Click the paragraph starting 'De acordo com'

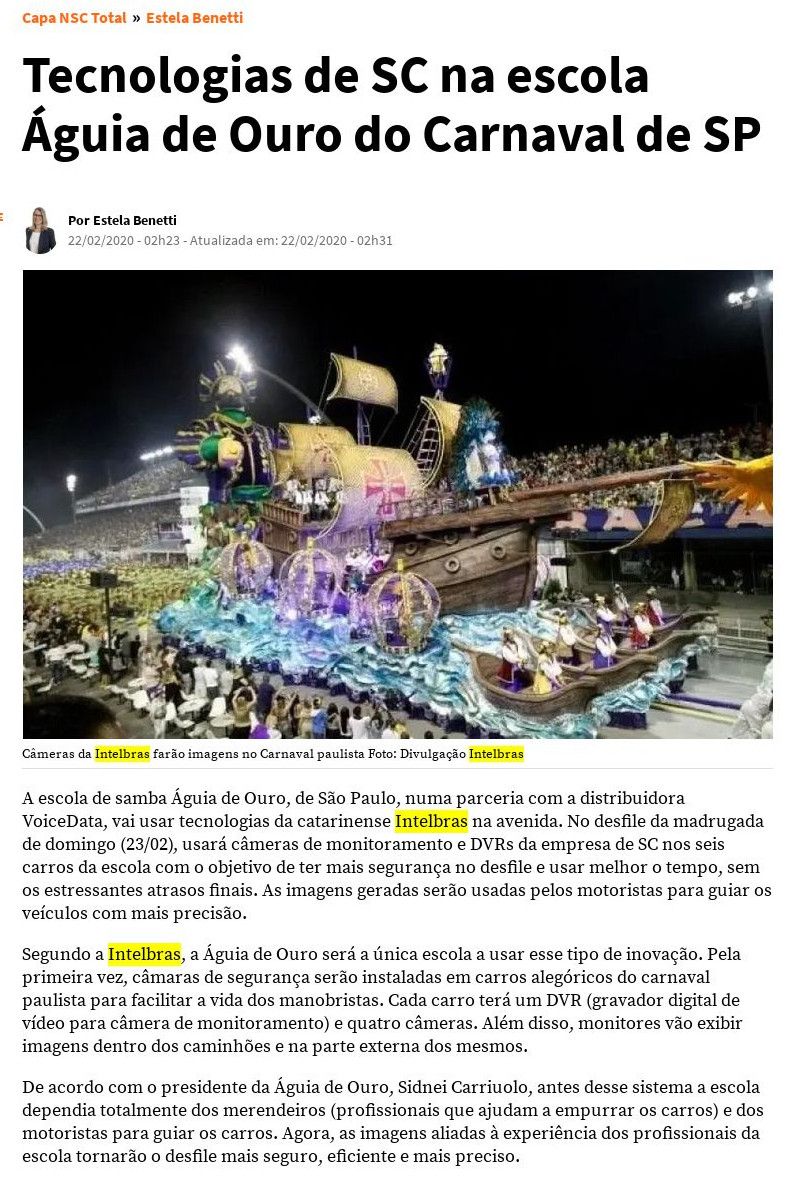[x=391, y=1122]
